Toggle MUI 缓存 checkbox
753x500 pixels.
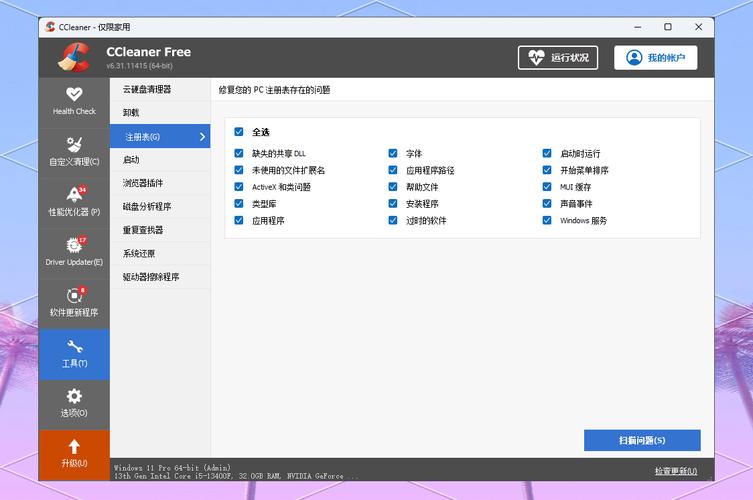[x=547, y=187]
